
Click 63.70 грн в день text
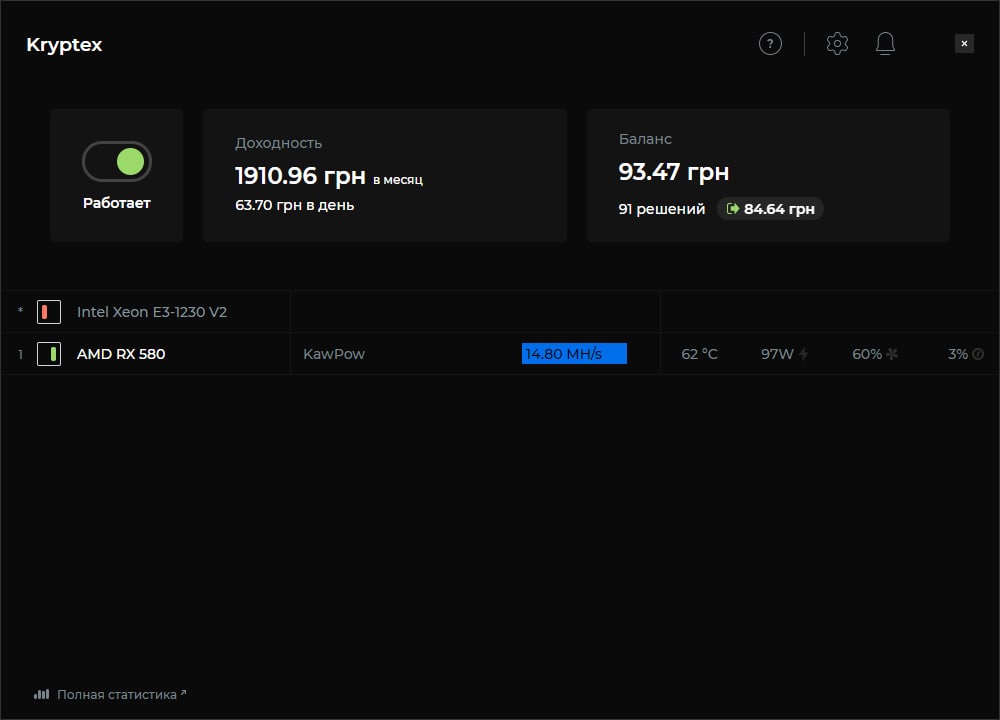pos(295,205)
